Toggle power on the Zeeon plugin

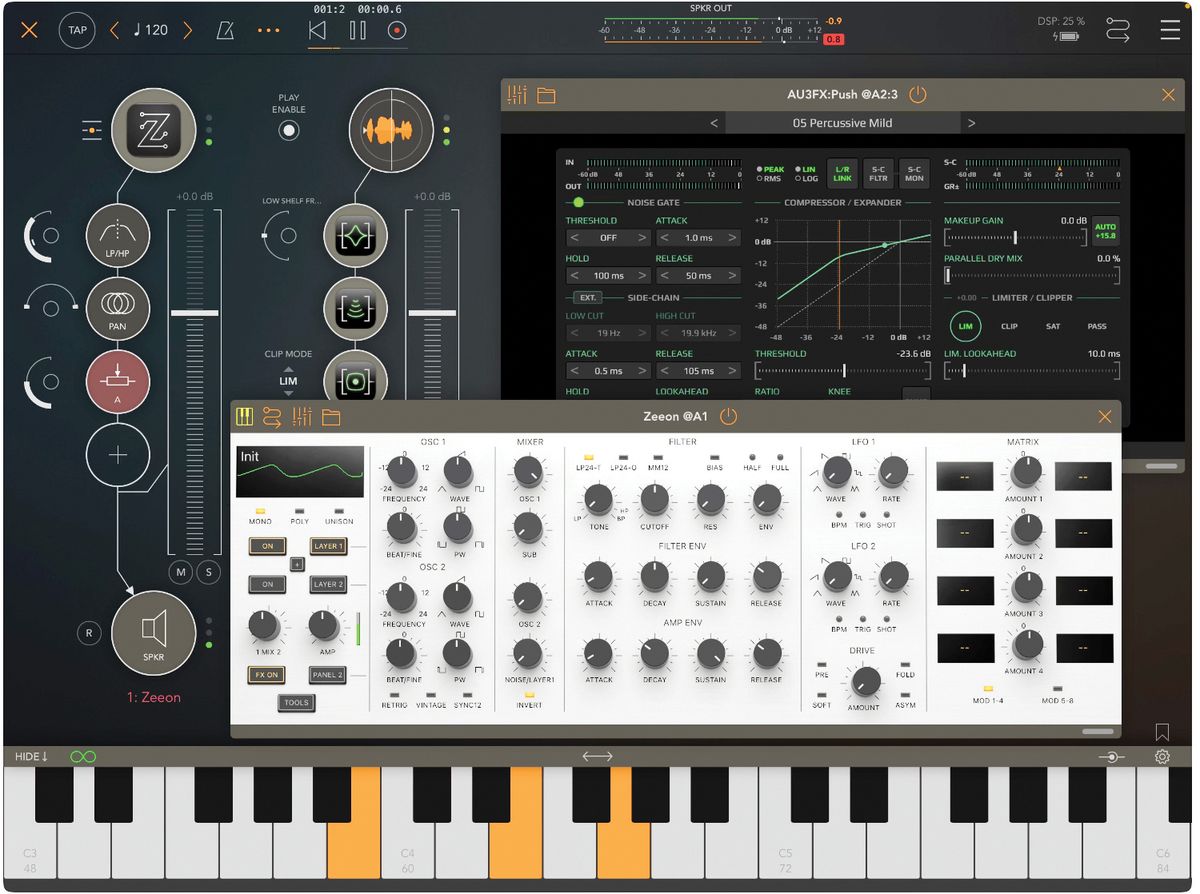(x=728, y=417)
